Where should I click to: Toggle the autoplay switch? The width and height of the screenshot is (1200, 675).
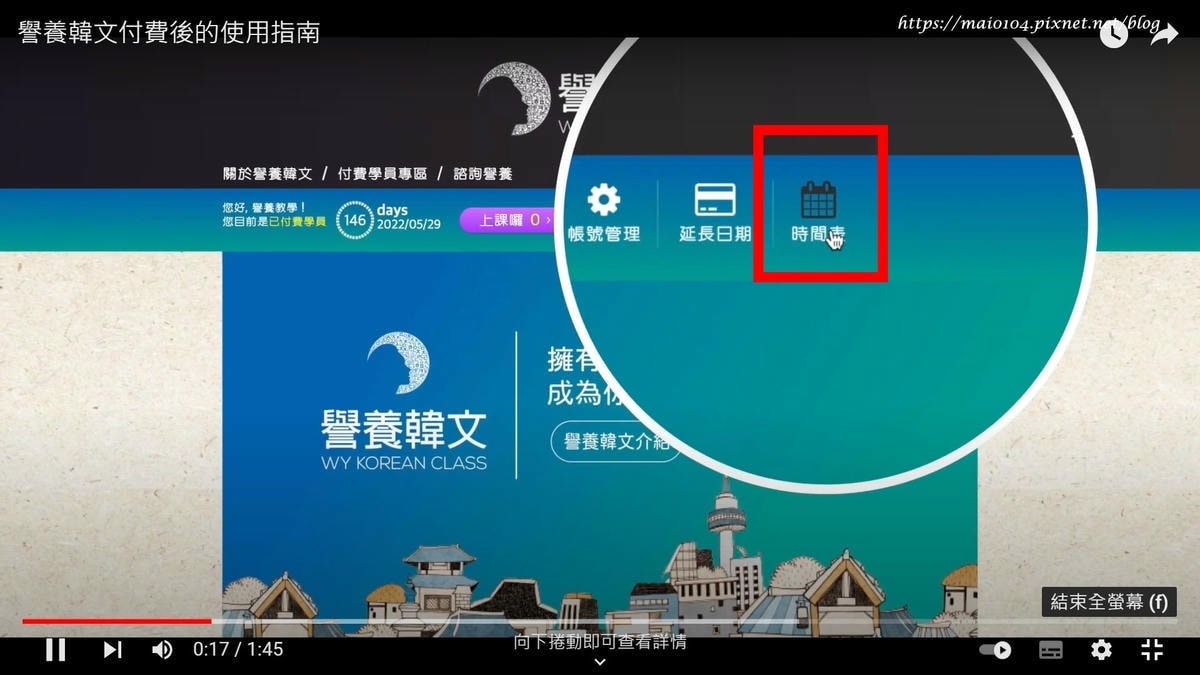point(995,650)
